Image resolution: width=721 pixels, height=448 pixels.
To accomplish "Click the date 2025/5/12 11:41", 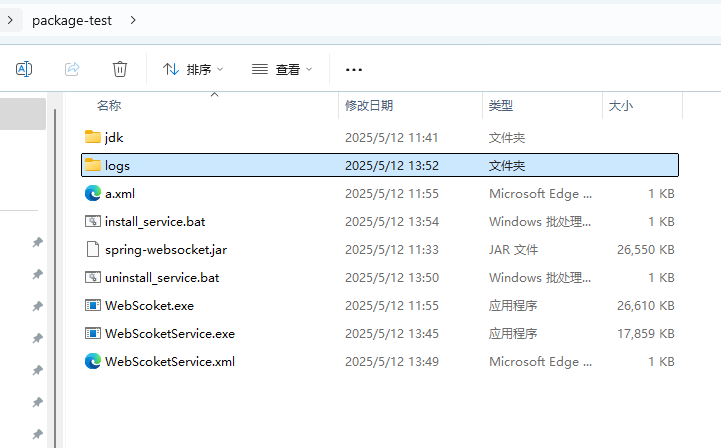I will click(392, 138).
